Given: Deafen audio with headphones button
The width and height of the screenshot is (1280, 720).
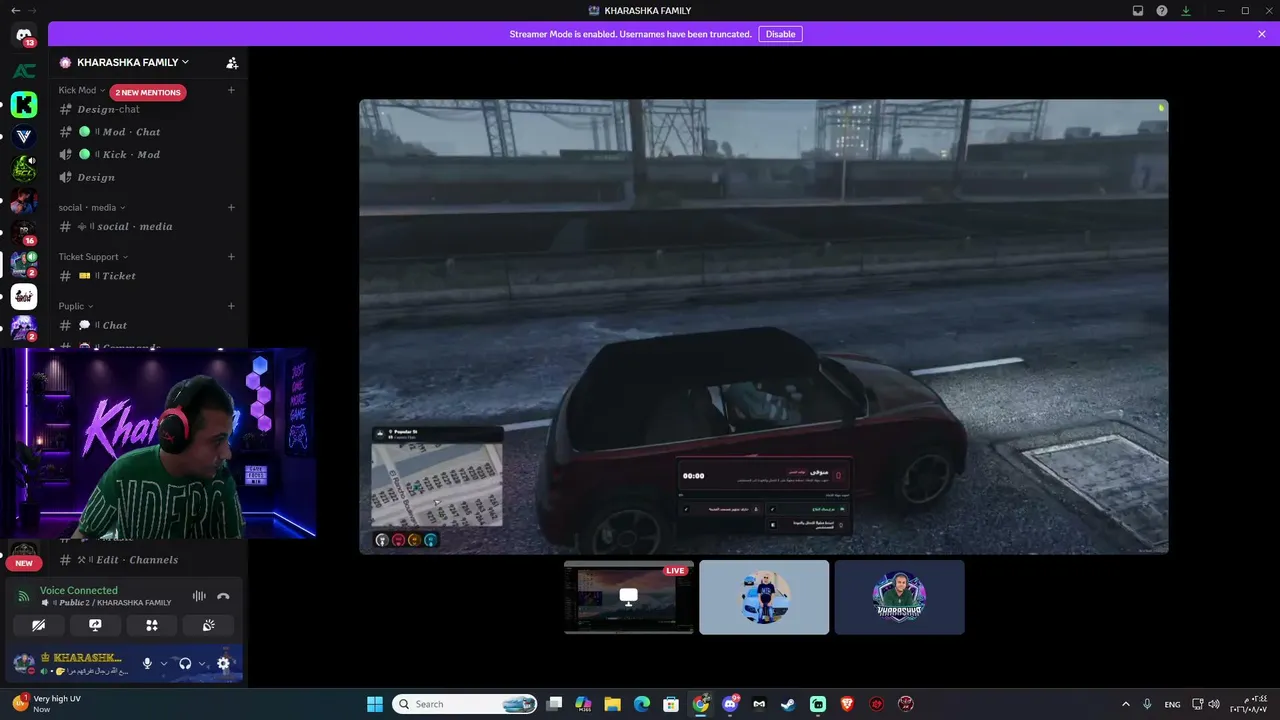Looking at the screenshot, I should pos(185,663).
